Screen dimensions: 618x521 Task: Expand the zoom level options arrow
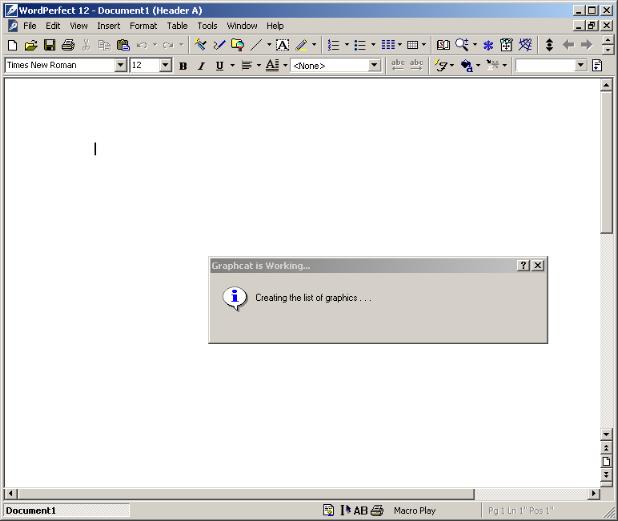click(x=475, y=45)
